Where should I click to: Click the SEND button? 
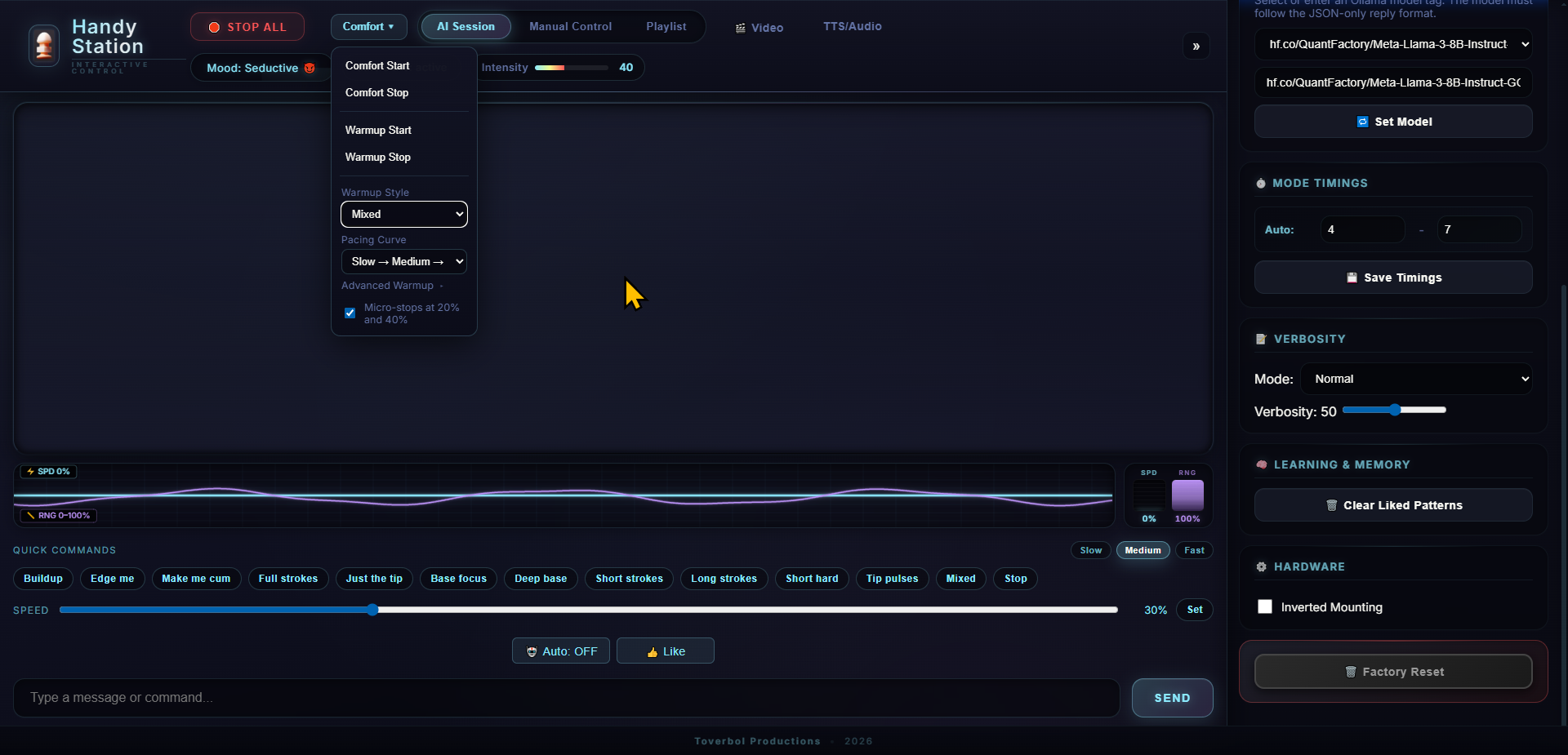[x=1172, y=698]
